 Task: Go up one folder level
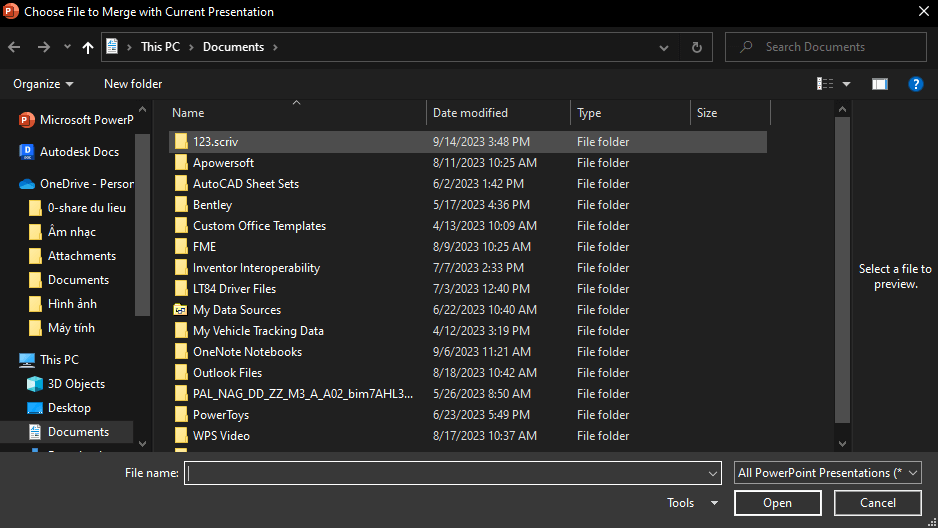pyautogui.click(x=88, y=47)
